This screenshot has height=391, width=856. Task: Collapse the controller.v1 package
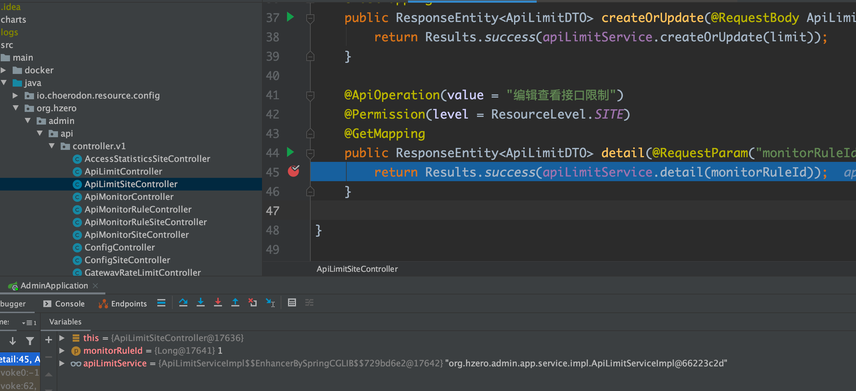pos(52,146)
